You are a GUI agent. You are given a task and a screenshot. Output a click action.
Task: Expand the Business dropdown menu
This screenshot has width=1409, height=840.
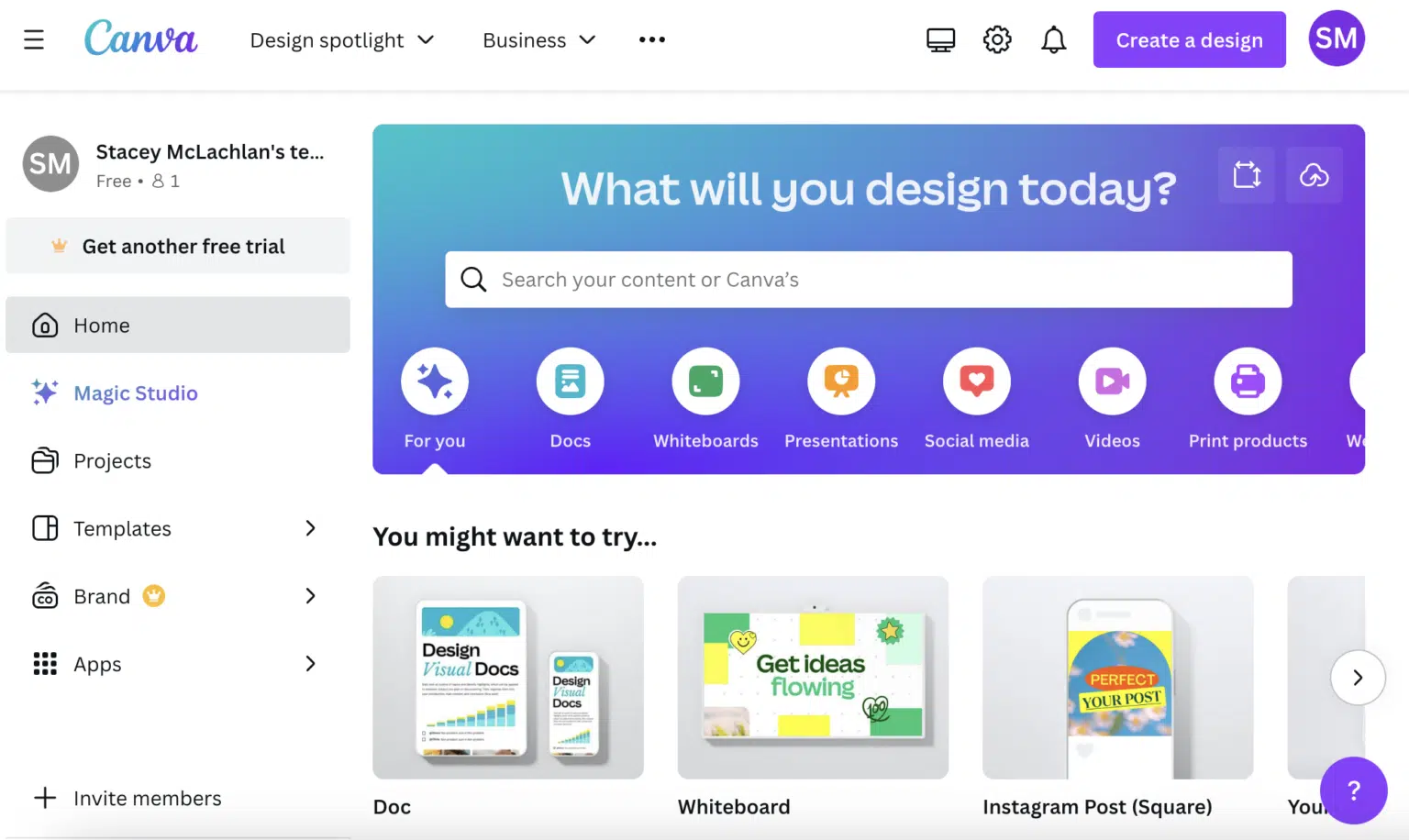538,40
